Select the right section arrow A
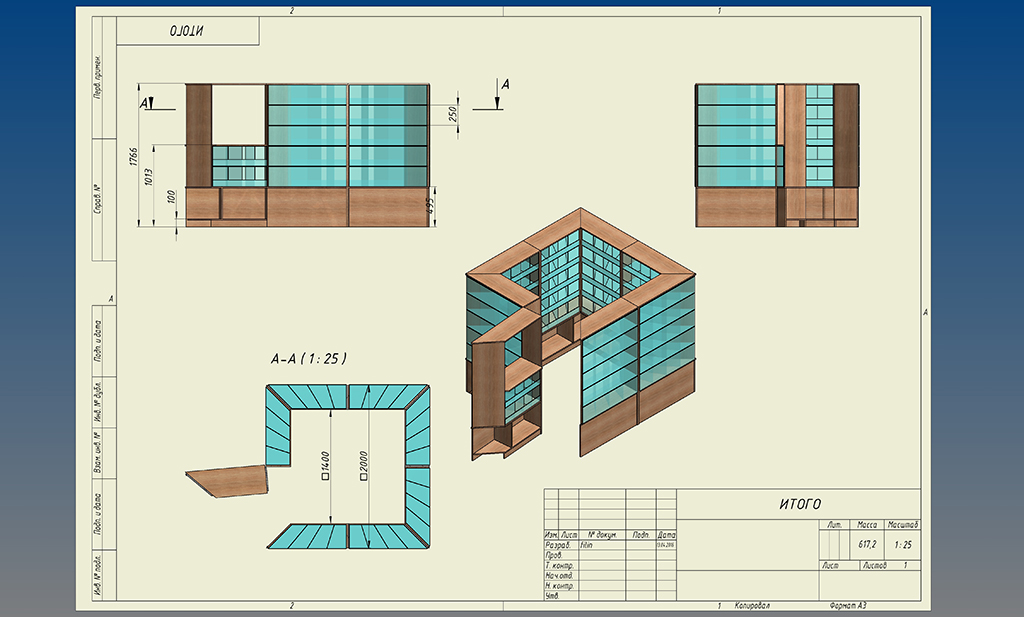Screen dimensions: 1024x617 click(501, 93)
